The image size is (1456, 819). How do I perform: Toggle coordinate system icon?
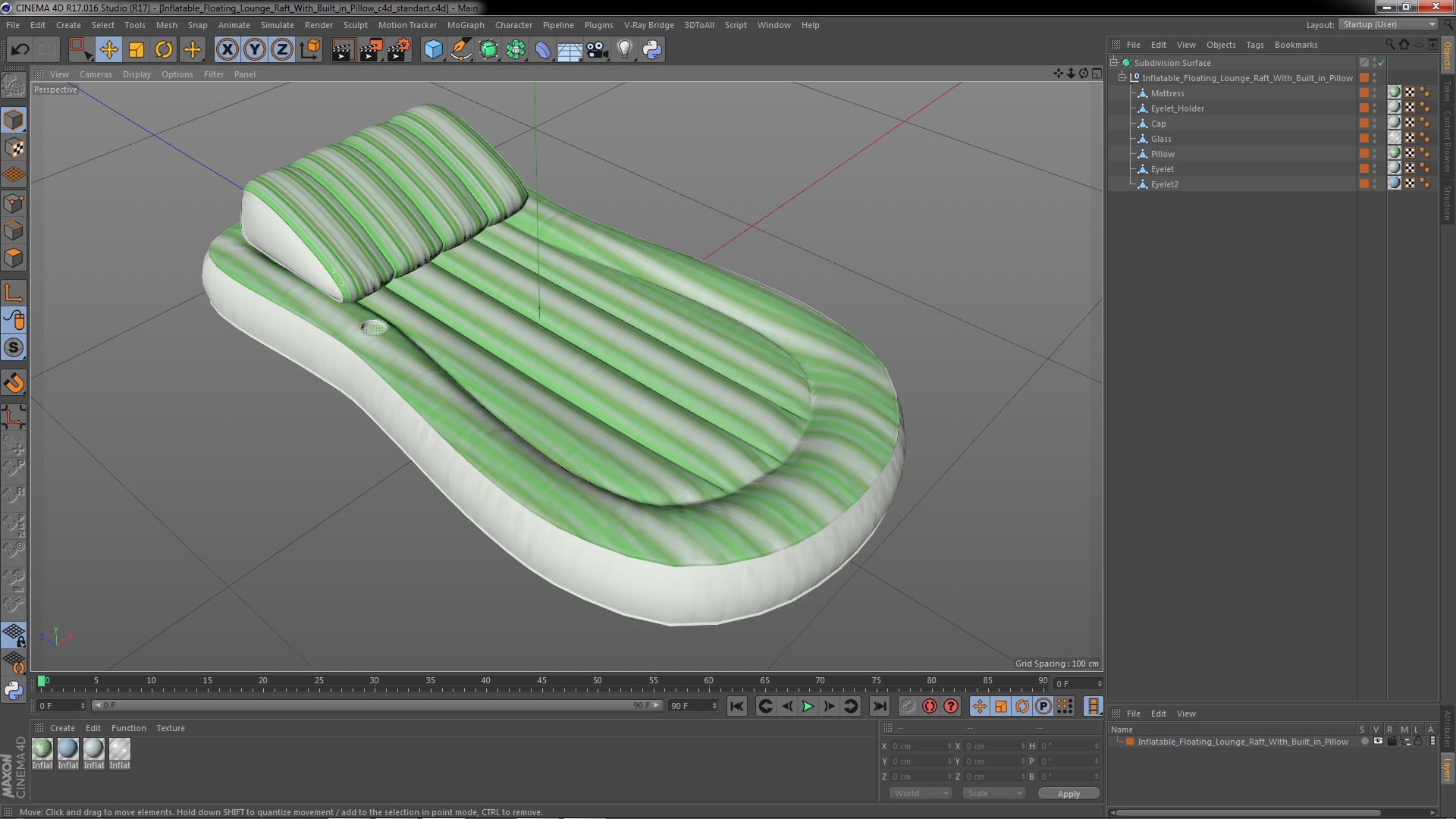pos(310,50)
